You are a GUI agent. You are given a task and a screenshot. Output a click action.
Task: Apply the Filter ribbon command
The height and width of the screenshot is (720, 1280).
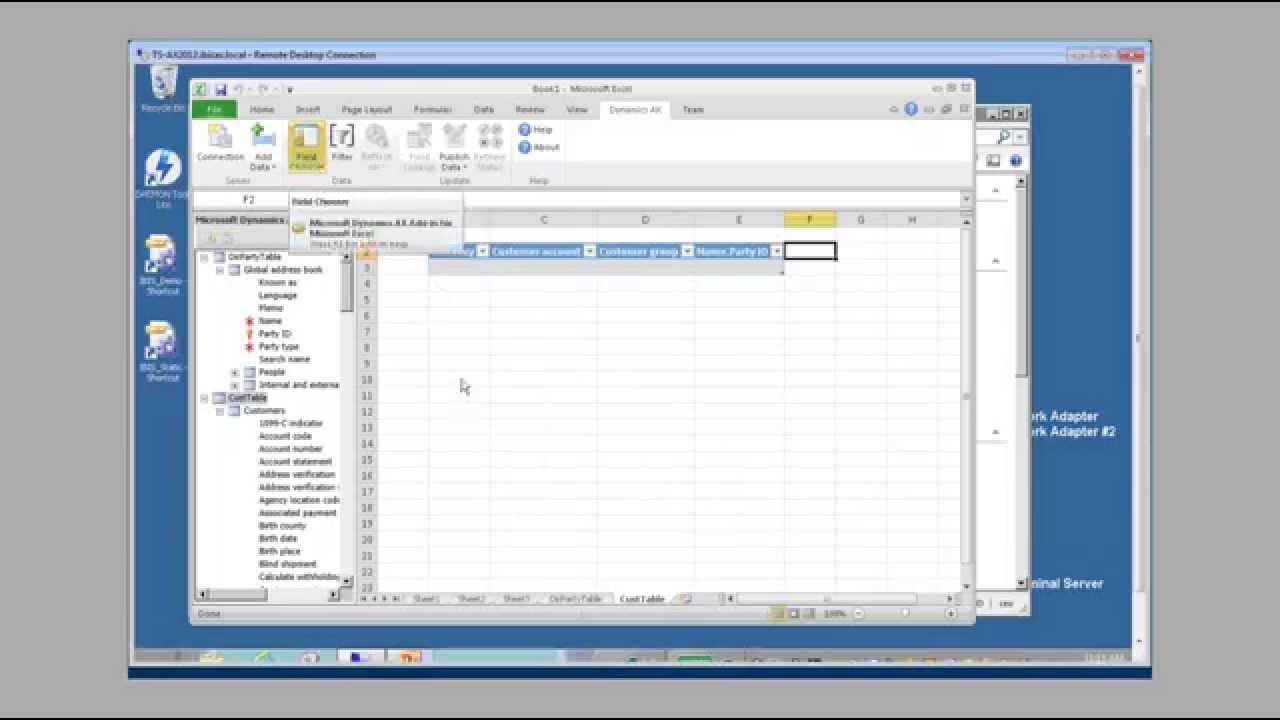(342, 143)
